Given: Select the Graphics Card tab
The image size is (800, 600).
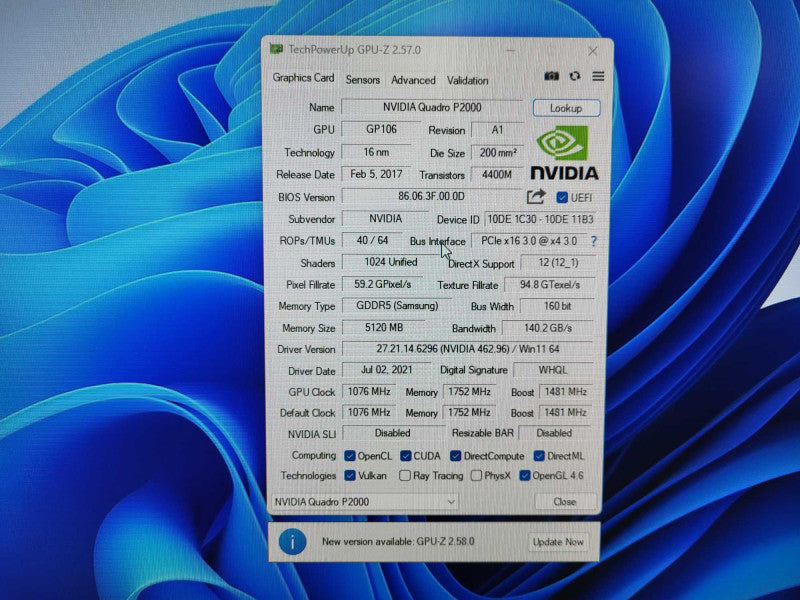Looking at the screenshot, I should pos(303,78).
